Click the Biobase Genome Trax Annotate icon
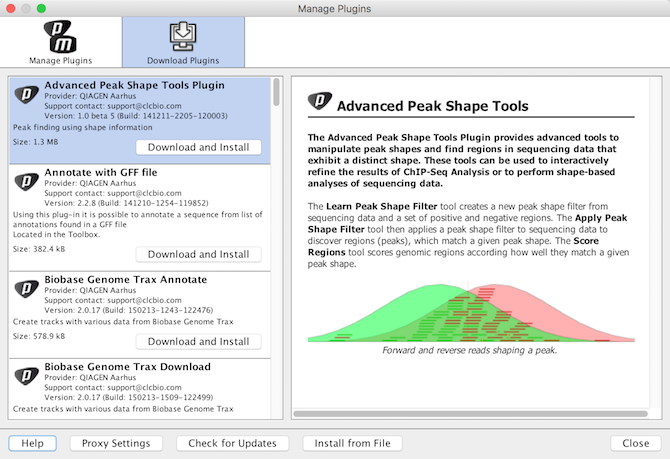This screenshot has width=670, height=459. coord(26,288)
